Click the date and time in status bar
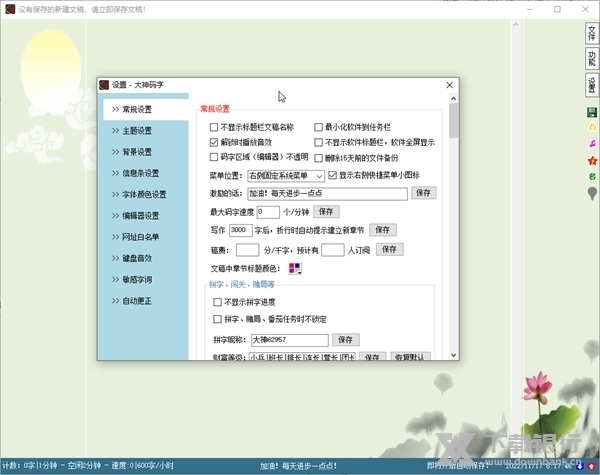The height and width of the screenshot is (475, 600). tap(539, 466)
